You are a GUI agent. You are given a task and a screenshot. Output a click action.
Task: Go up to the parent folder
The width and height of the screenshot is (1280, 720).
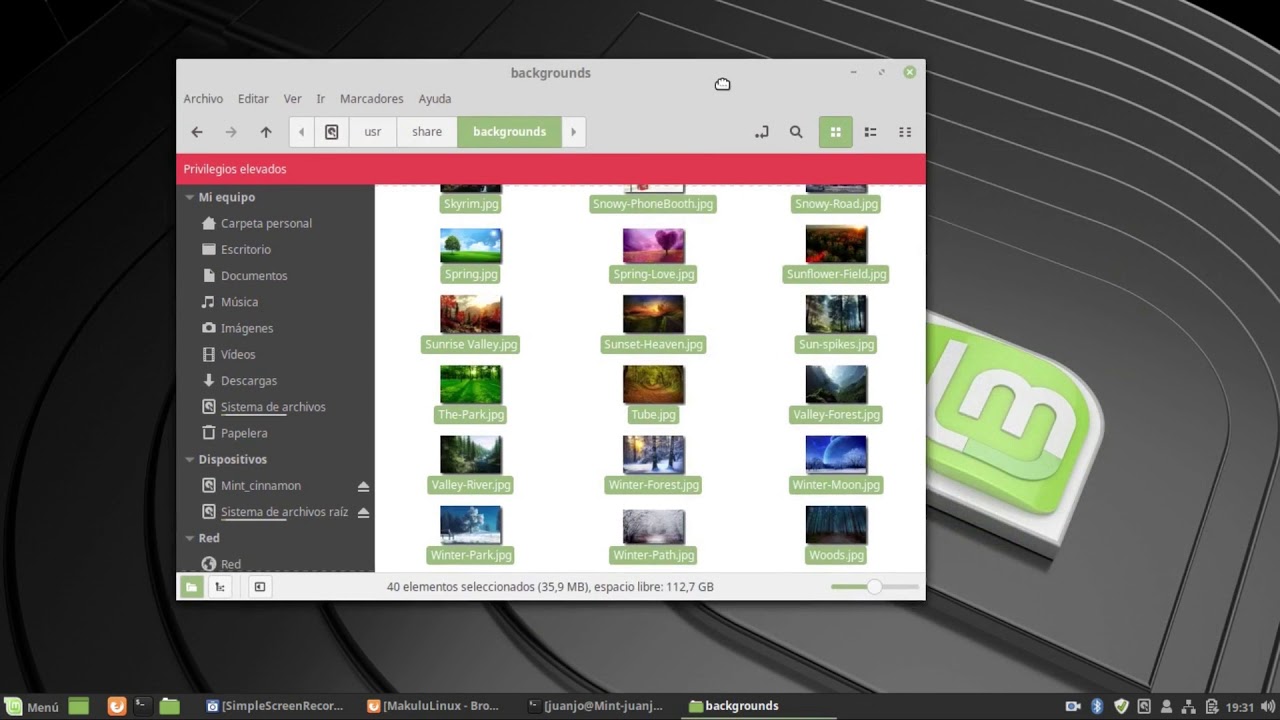[x=266, y=132]
